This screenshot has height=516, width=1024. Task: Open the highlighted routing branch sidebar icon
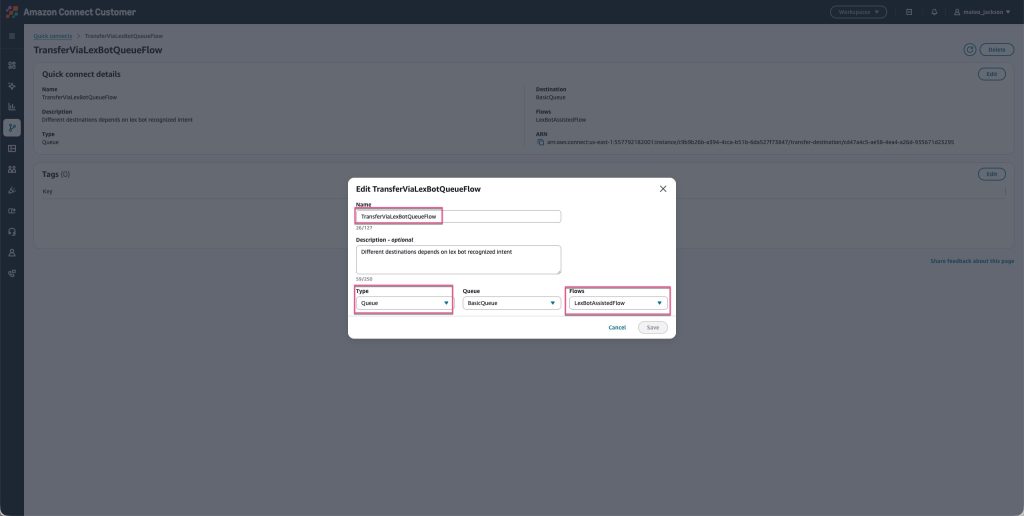coord(12,127)
